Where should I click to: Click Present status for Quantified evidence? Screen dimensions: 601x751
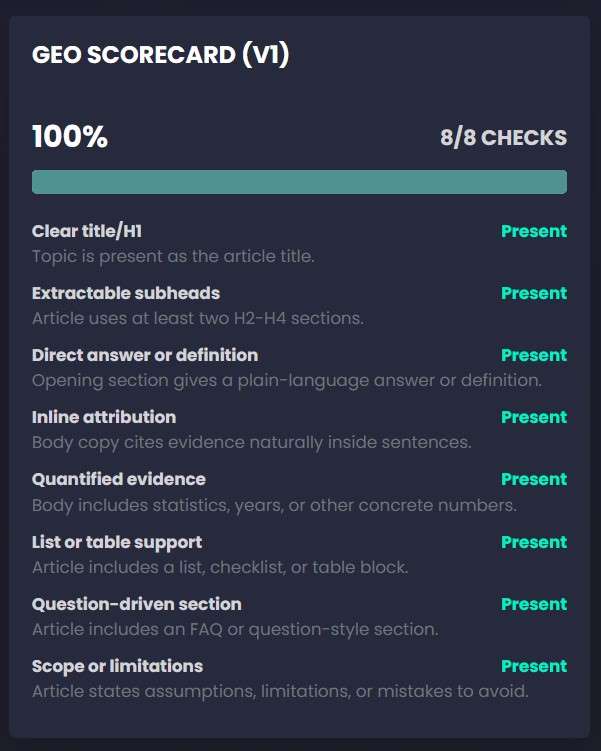click(x=534, y=479)
